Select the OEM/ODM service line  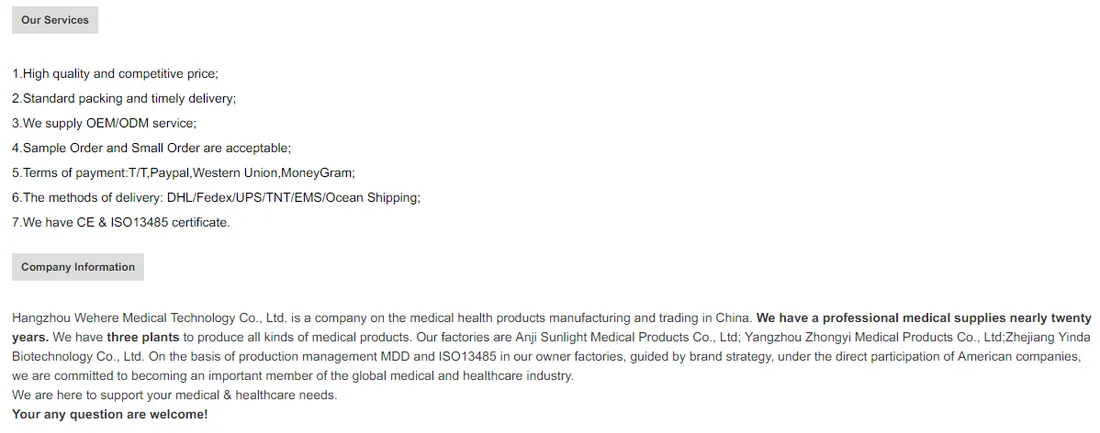point(105,124)
